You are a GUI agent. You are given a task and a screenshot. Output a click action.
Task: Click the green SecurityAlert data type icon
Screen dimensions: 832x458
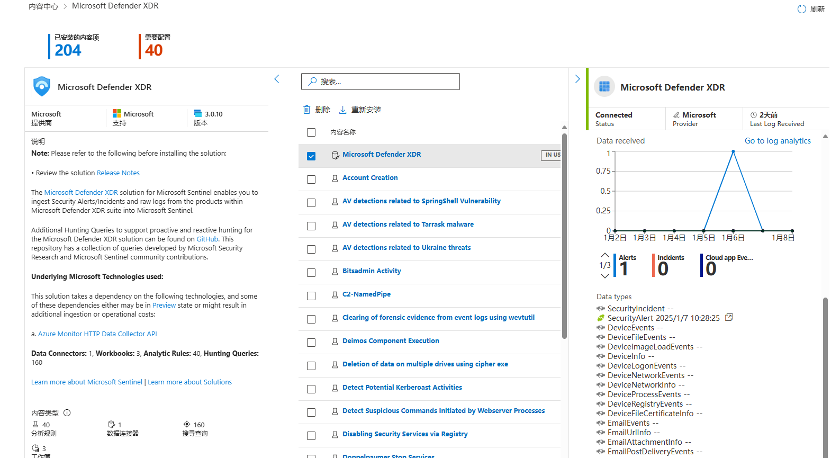[x=601, y=318]
